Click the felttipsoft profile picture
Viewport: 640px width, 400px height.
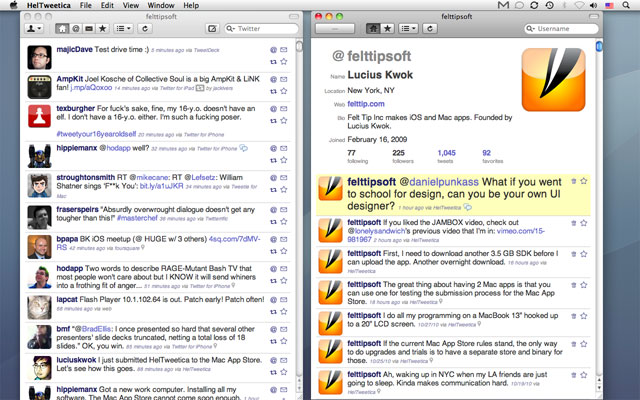click(x=553, y=80)
